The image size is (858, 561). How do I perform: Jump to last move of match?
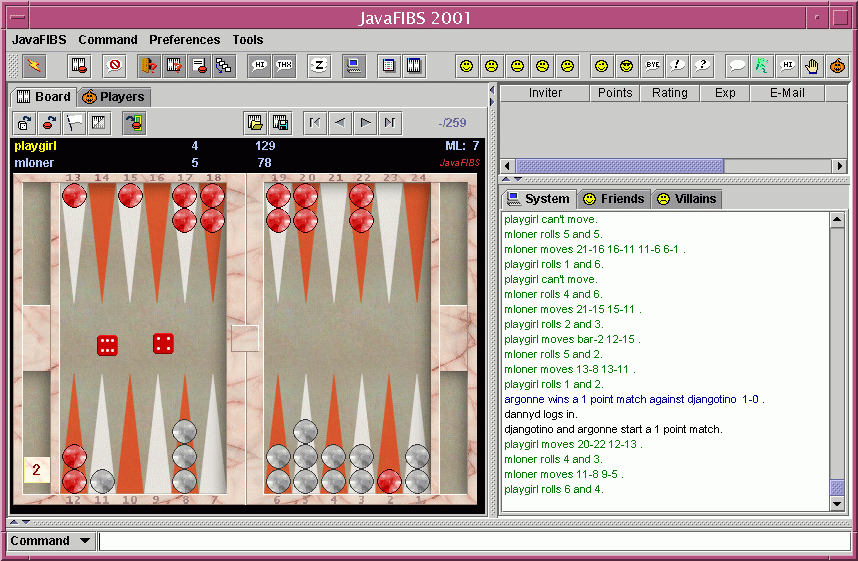click(x=390, y=123)
